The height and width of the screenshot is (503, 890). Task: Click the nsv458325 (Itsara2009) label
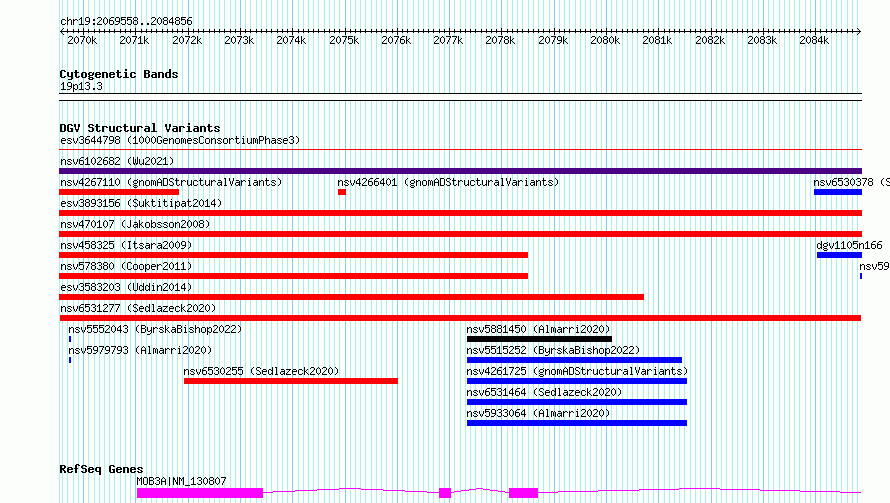(x=126, y=245)
